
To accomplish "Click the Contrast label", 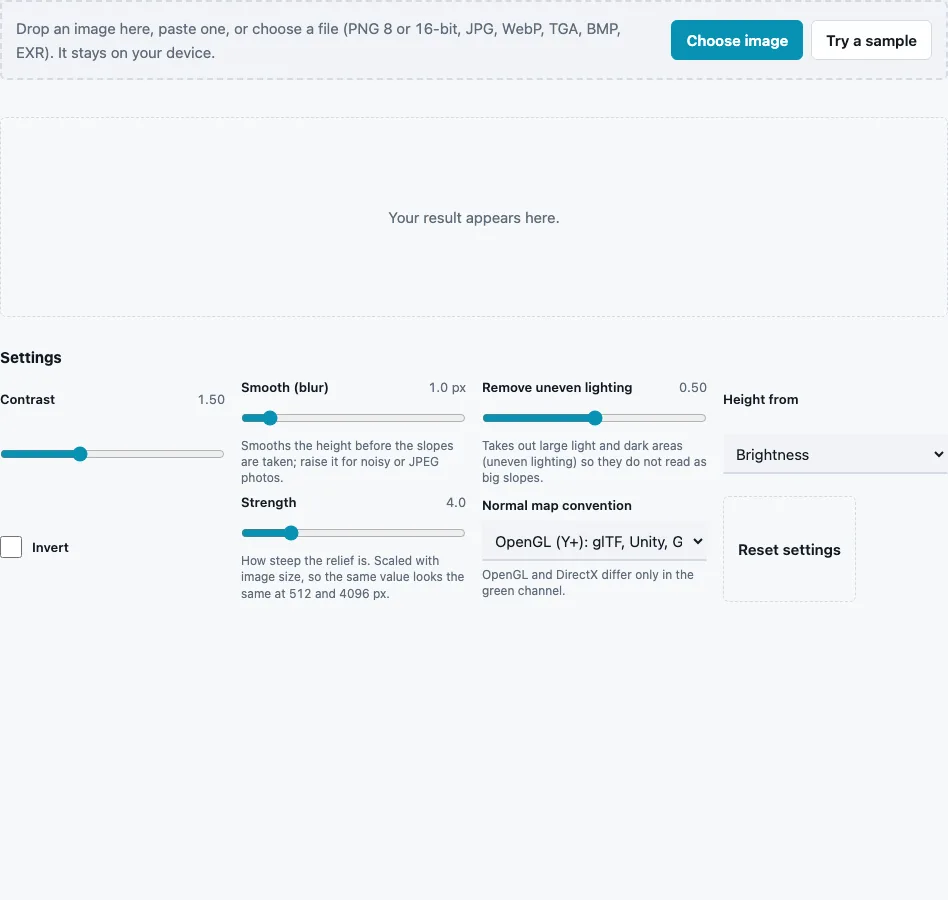I will 28,400.
